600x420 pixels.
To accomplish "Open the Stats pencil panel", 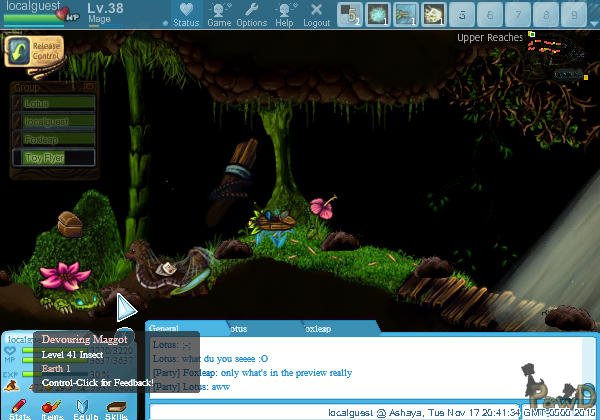I will tap(19, 409).
